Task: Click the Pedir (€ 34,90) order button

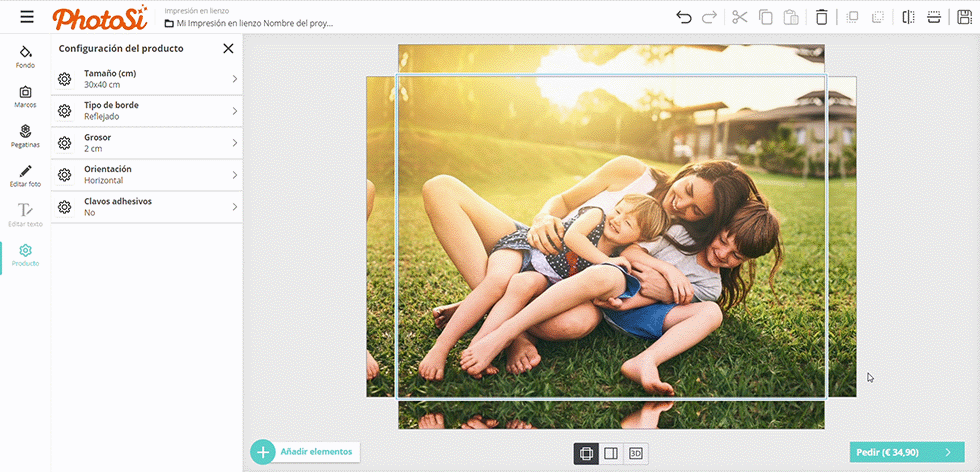Action: pyautogui.click(x=907, y=452)
